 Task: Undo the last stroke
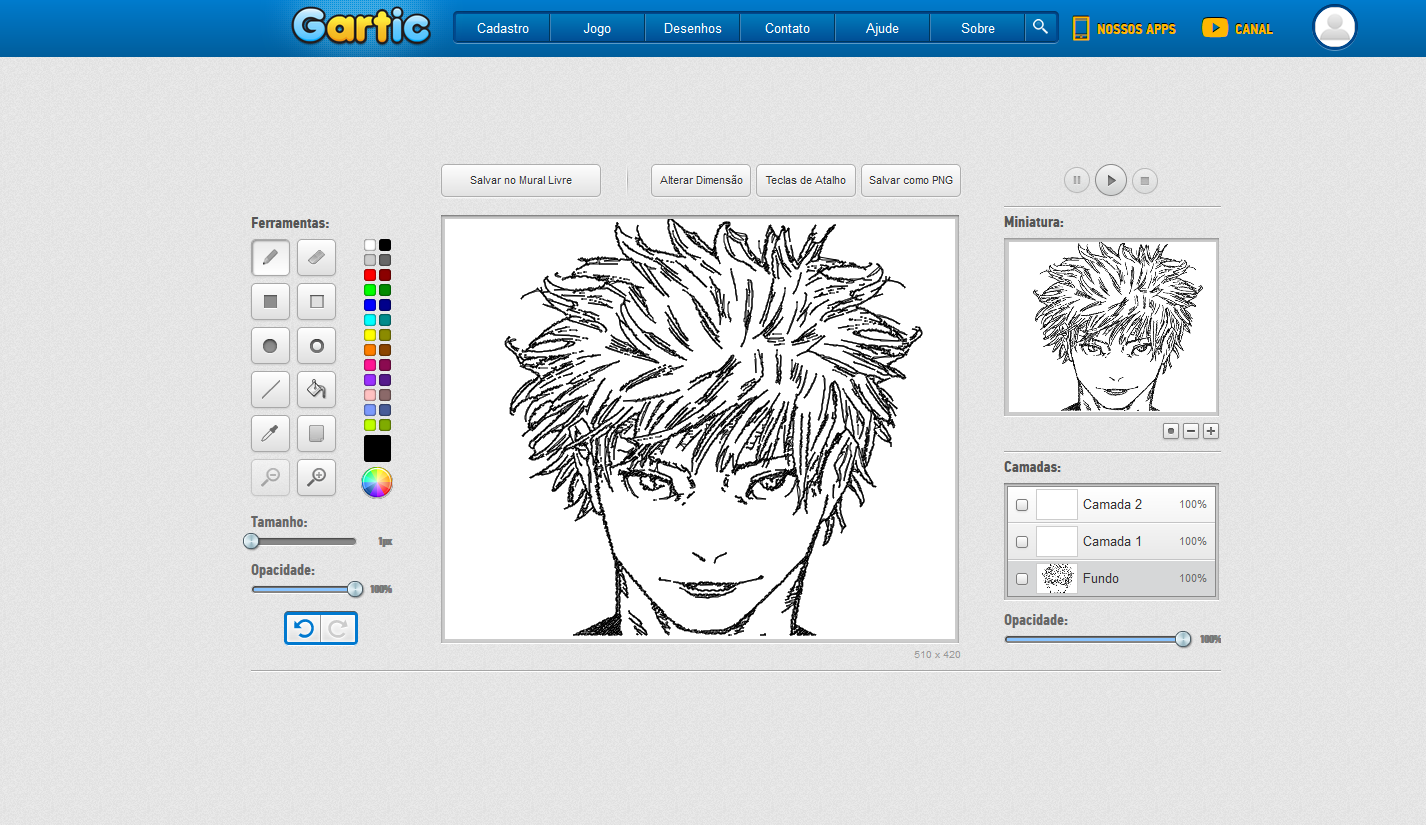tap(304, 628)
